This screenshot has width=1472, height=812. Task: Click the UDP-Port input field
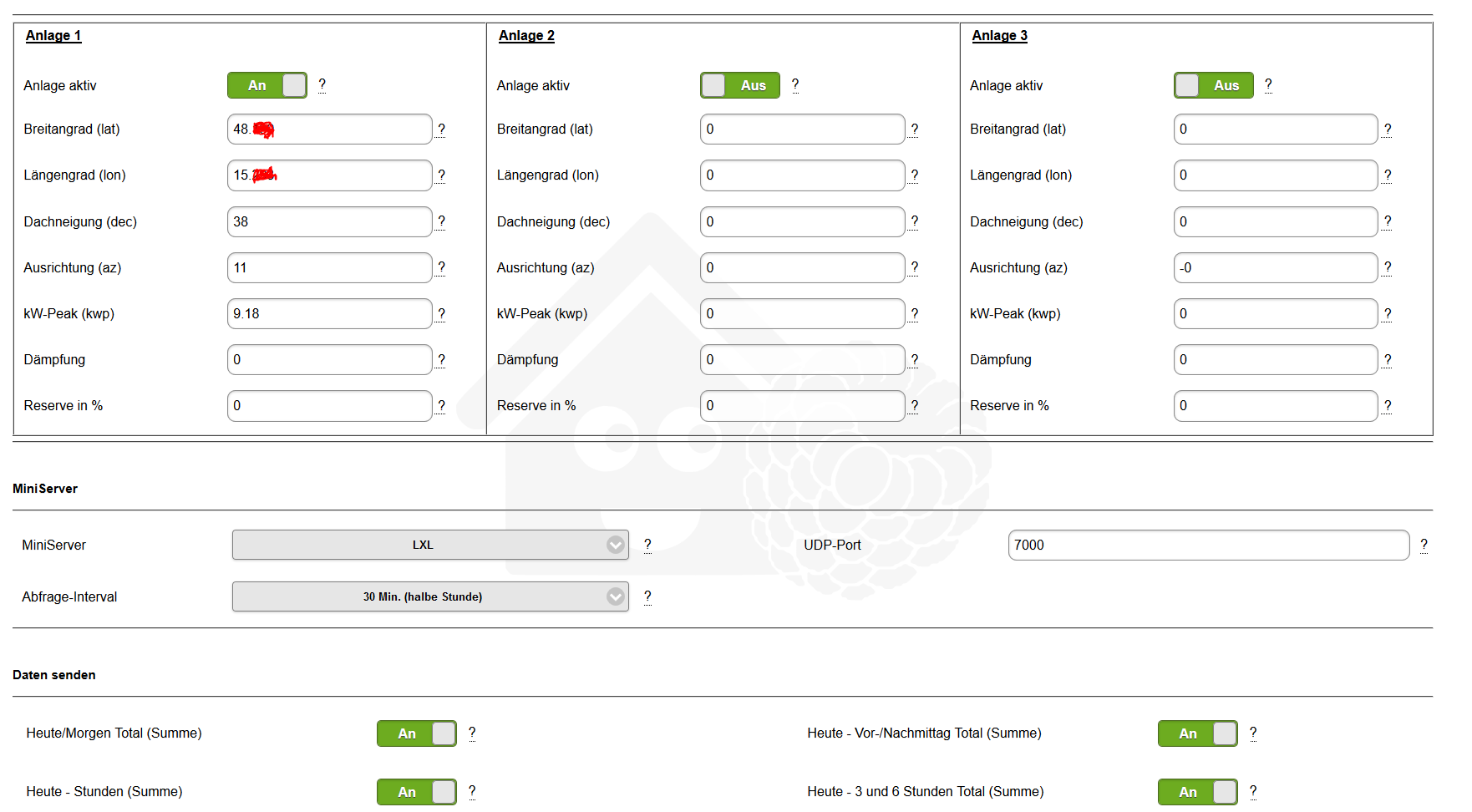click(x=1209, y=545)
